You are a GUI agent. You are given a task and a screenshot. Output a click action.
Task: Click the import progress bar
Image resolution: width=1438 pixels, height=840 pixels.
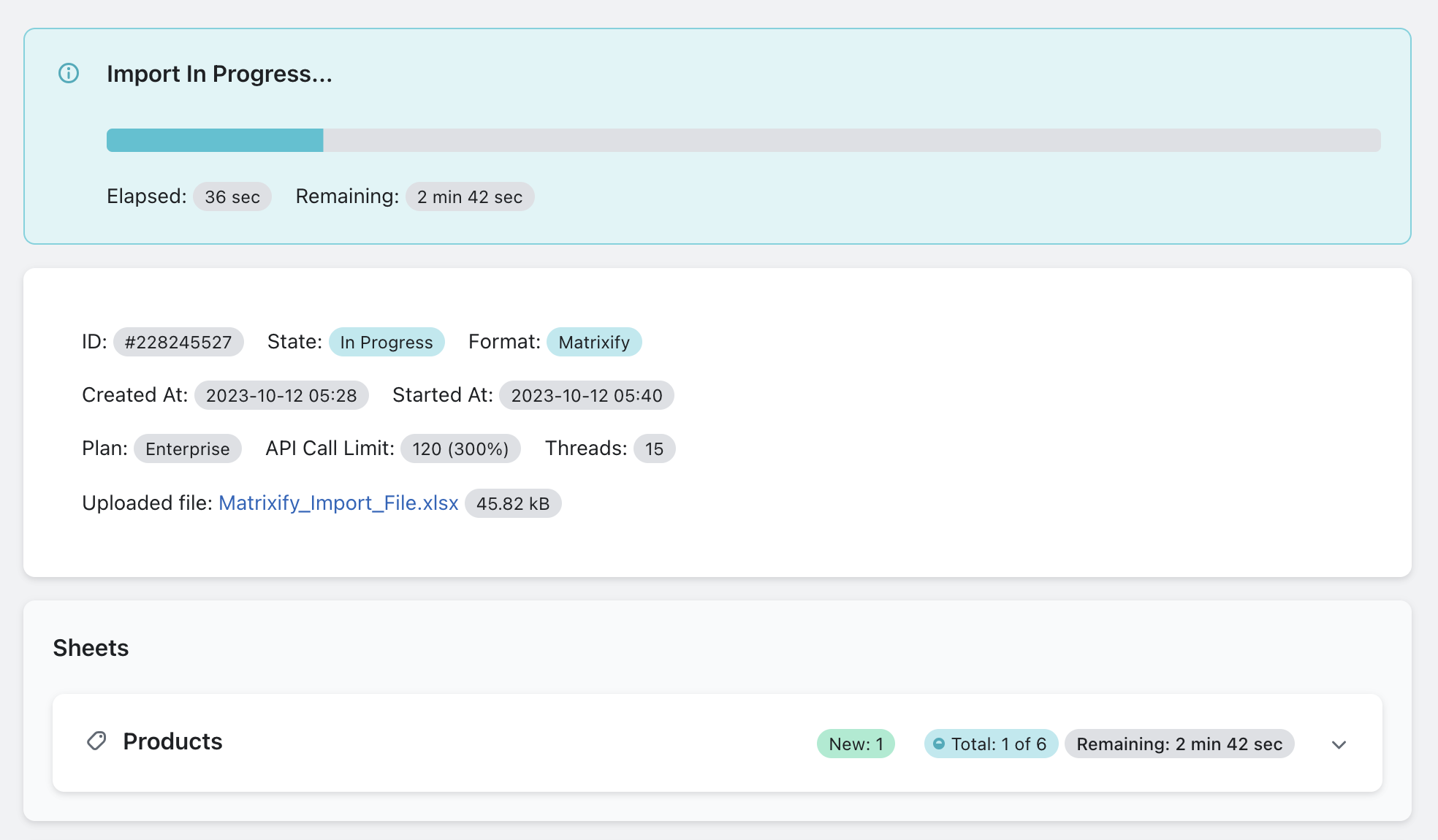coord(743,140)
